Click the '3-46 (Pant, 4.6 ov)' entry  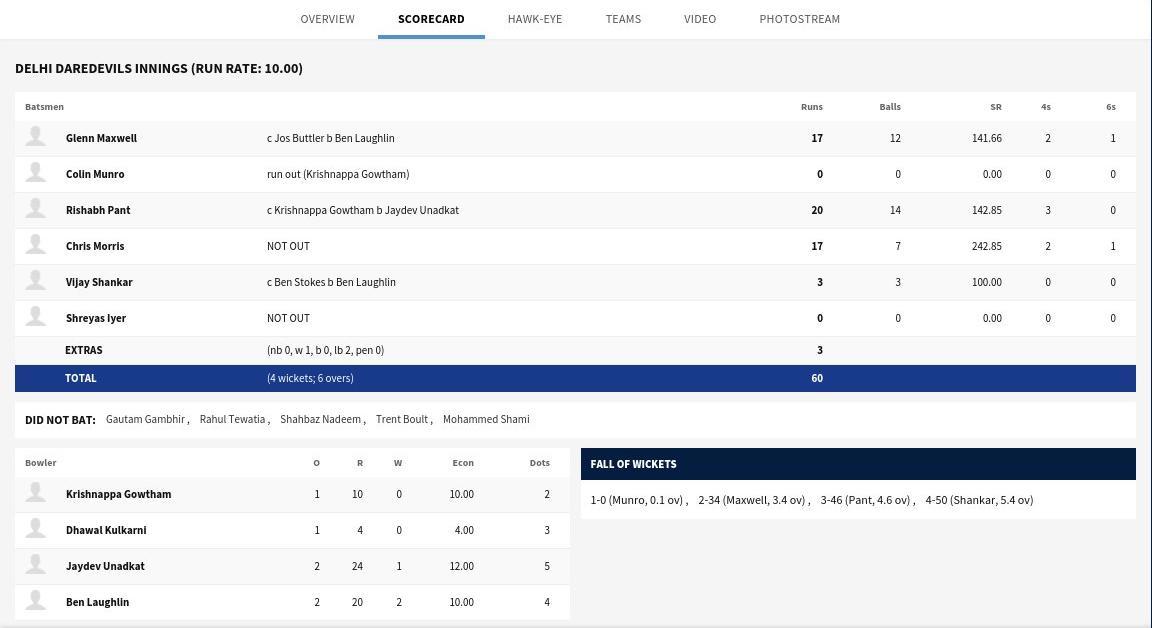pos(865,500)
